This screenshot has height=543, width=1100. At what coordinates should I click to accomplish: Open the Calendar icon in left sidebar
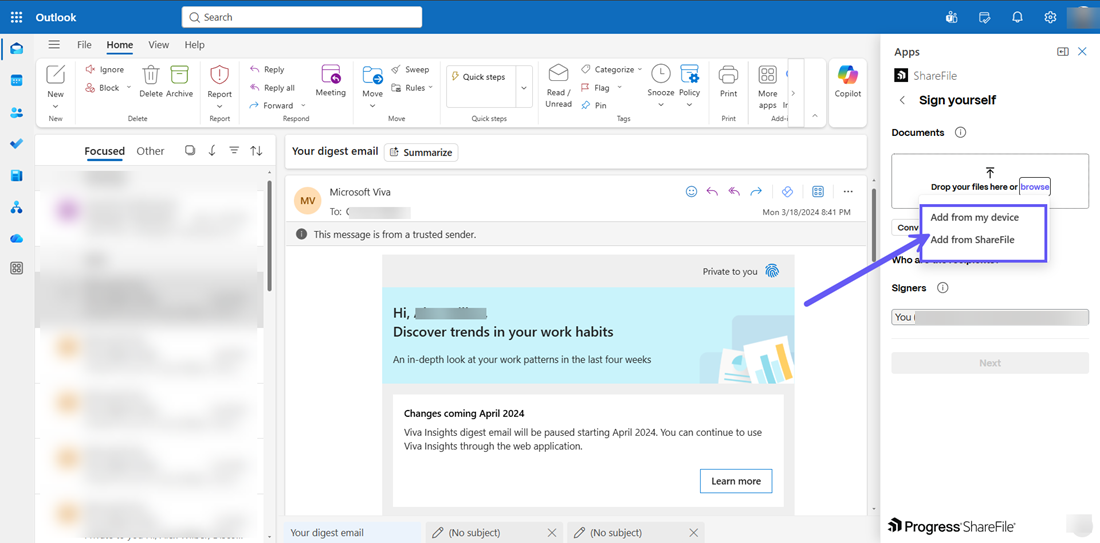[x=17, y=81]
